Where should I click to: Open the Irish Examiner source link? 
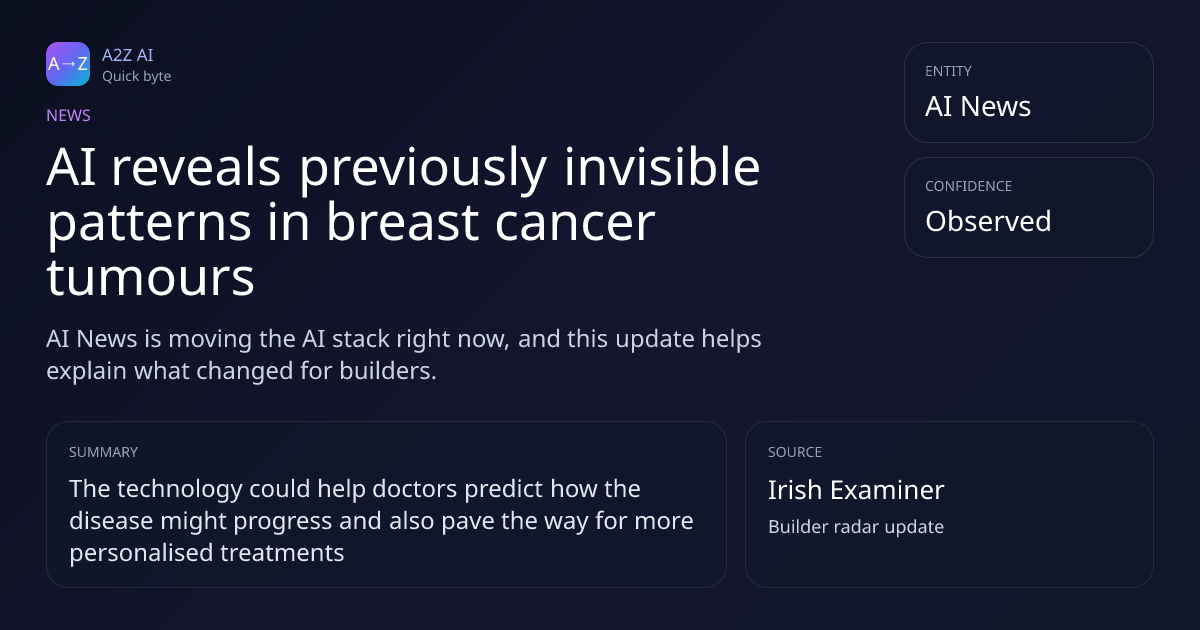856,490
